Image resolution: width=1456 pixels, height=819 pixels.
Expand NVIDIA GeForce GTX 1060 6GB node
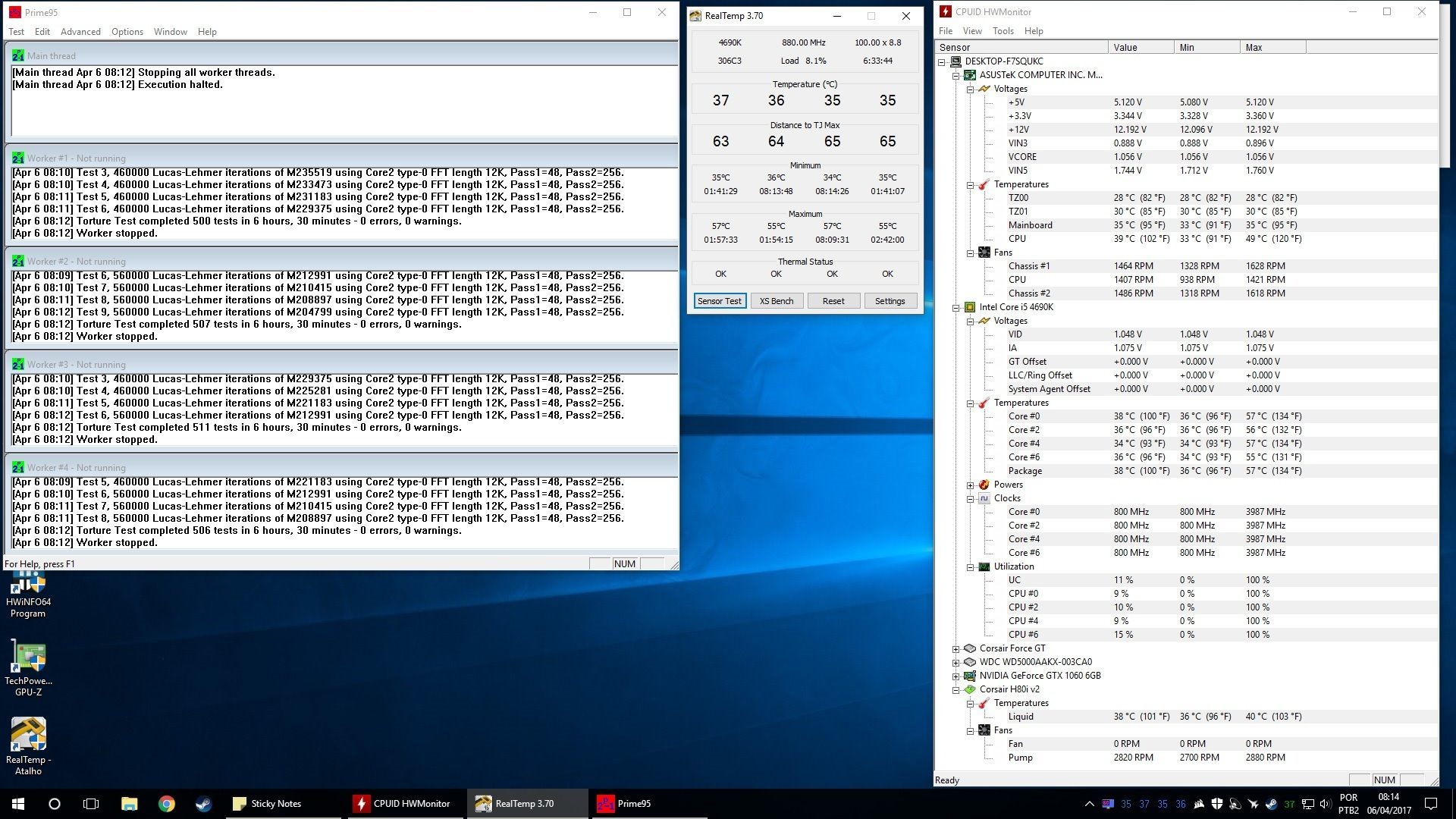pos(956,676)
